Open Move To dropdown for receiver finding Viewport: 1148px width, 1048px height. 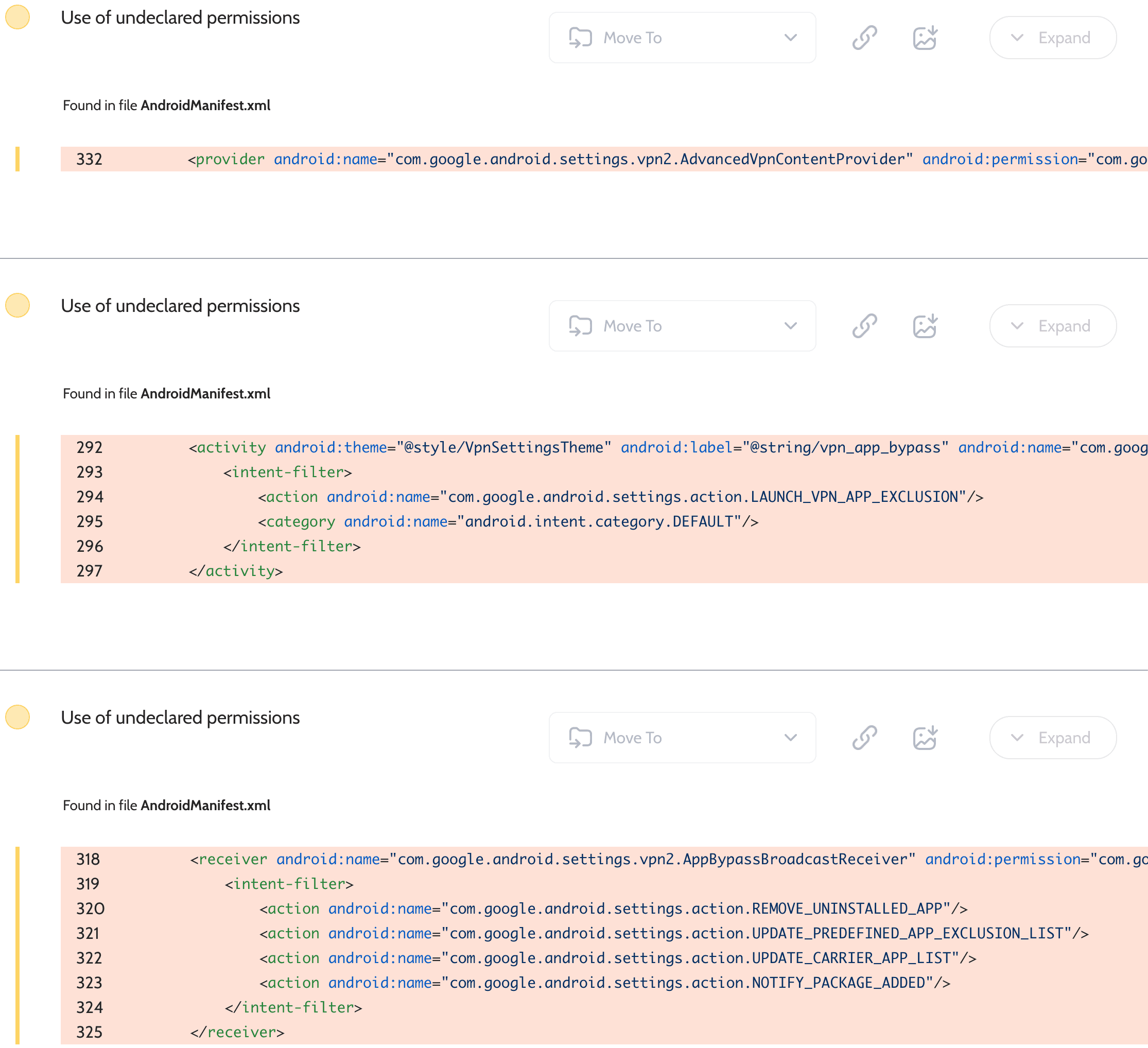[x=682, y=737]
